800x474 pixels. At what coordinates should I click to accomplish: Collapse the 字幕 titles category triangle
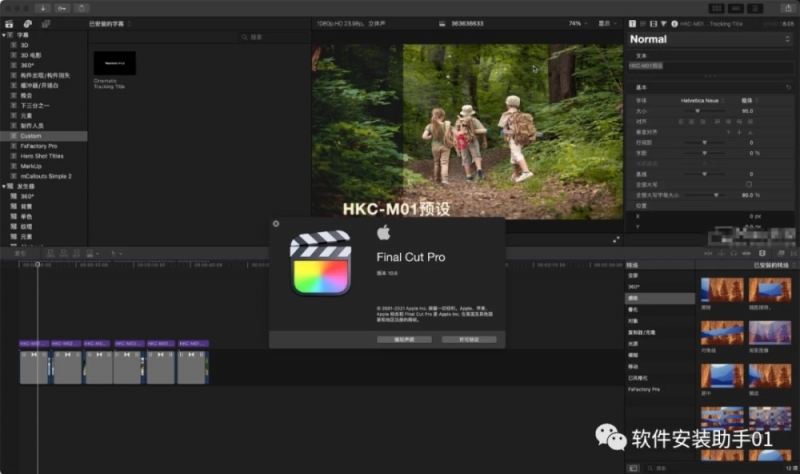click(x=4, y=35)
